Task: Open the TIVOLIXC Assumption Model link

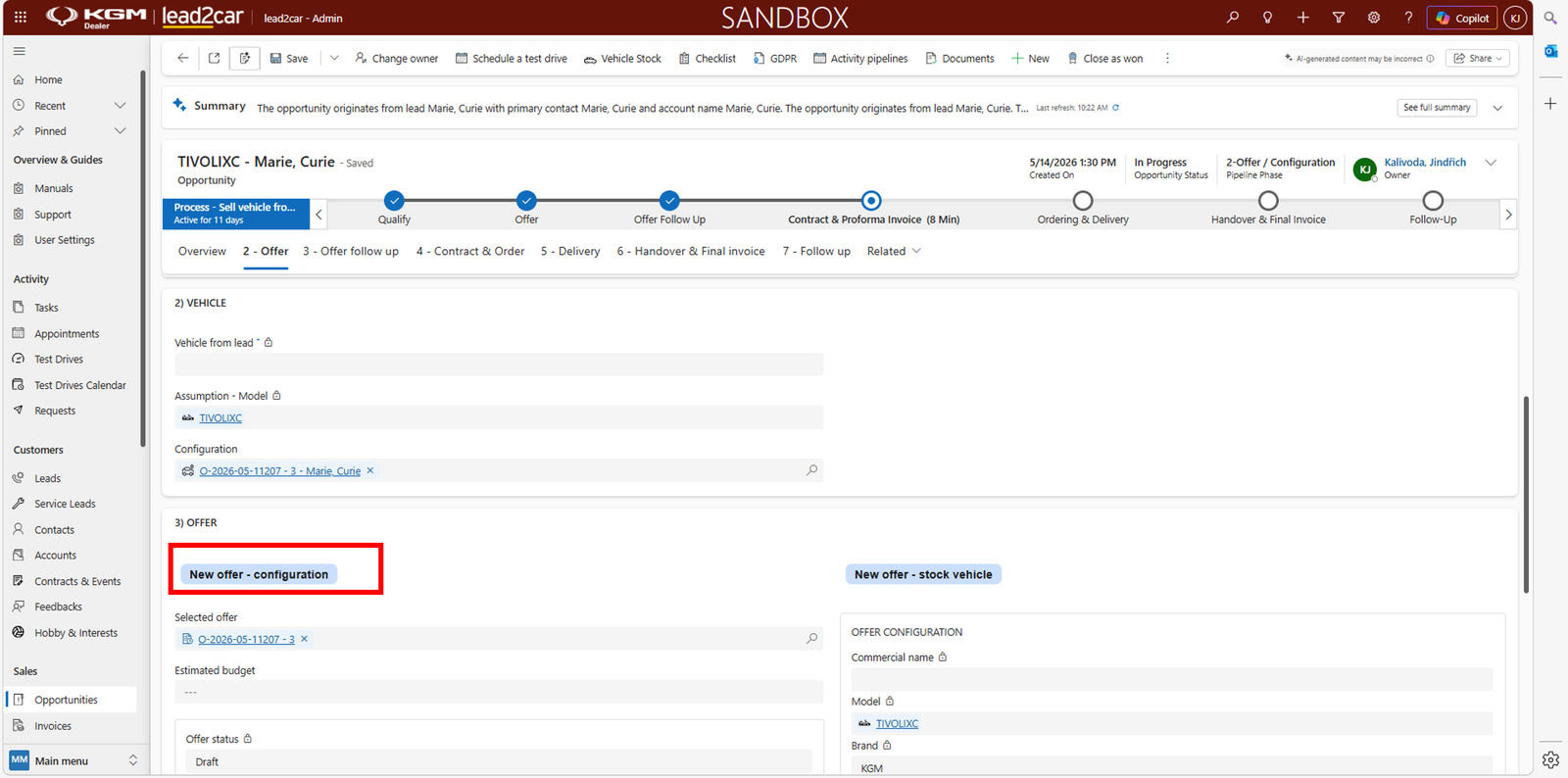Action: (x=220, y=418)
